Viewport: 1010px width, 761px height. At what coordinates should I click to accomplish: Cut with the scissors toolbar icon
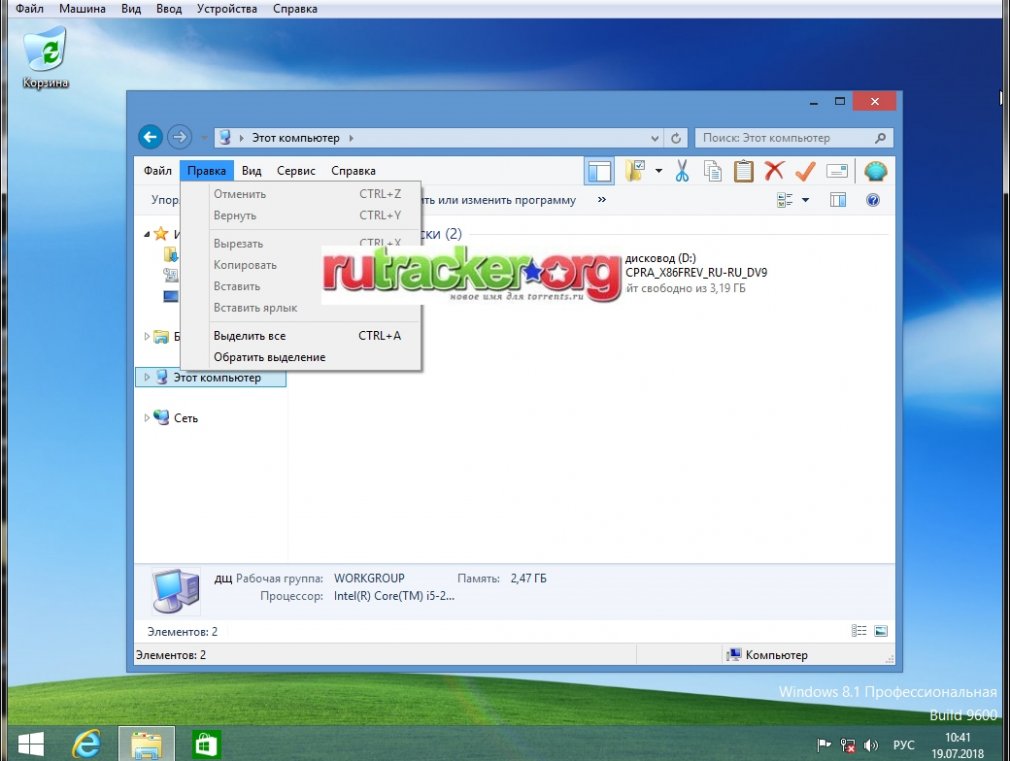tap(682, 171)
